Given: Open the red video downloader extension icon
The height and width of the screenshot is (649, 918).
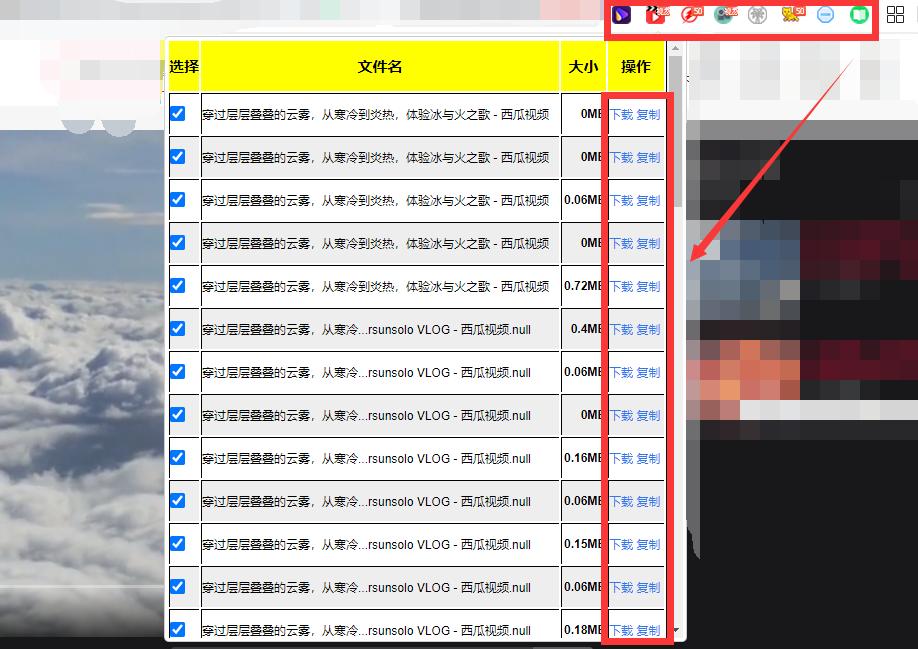Looking at the screenshot, I should tap(657, 15).
